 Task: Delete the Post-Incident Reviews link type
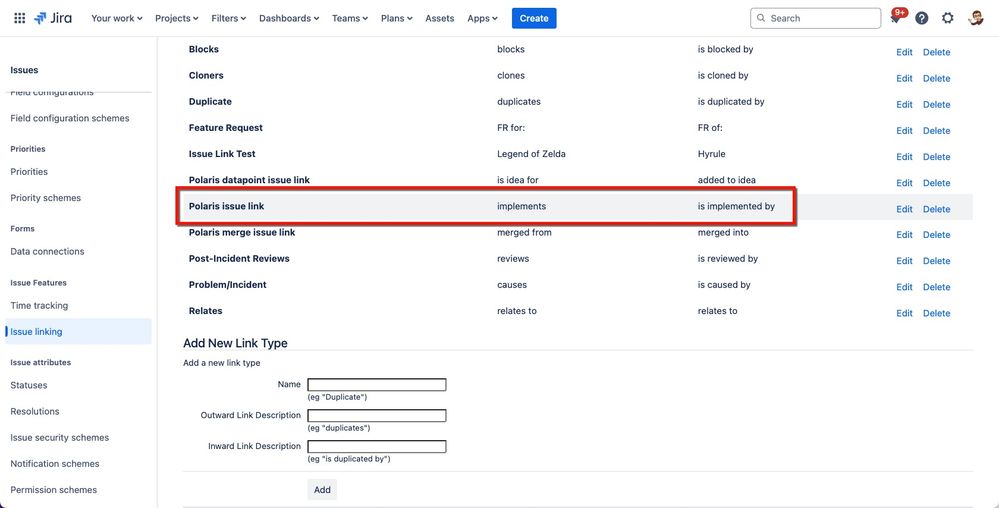[937, 261]
